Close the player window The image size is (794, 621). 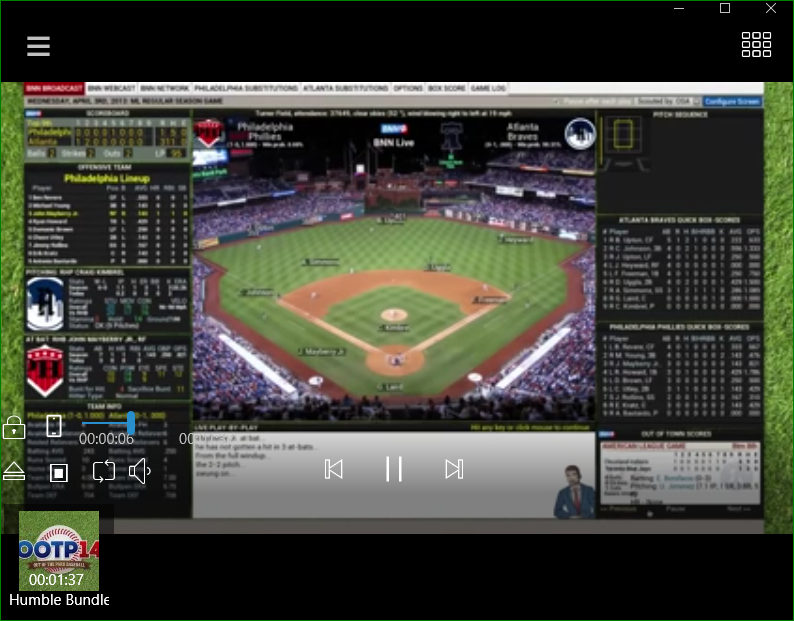pos(771,8)
